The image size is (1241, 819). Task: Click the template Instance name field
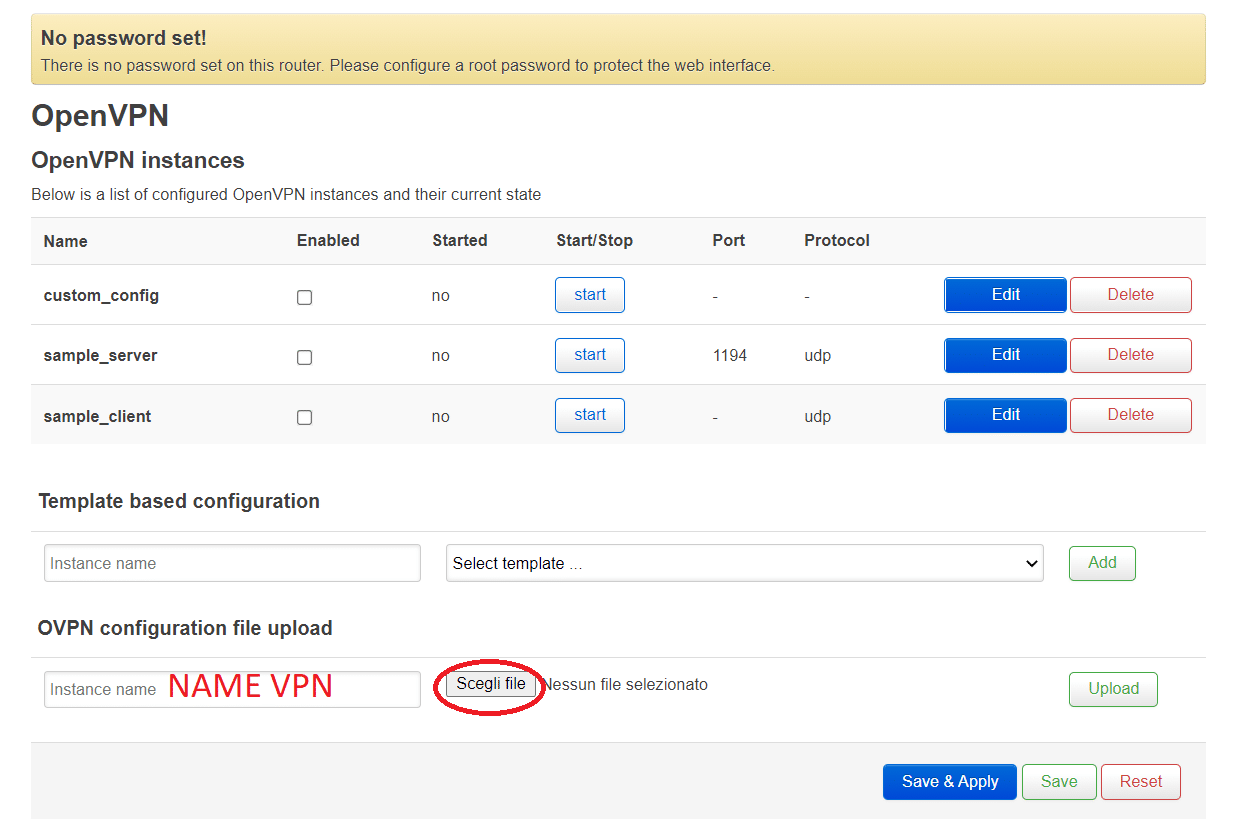[x=232, y=563]
